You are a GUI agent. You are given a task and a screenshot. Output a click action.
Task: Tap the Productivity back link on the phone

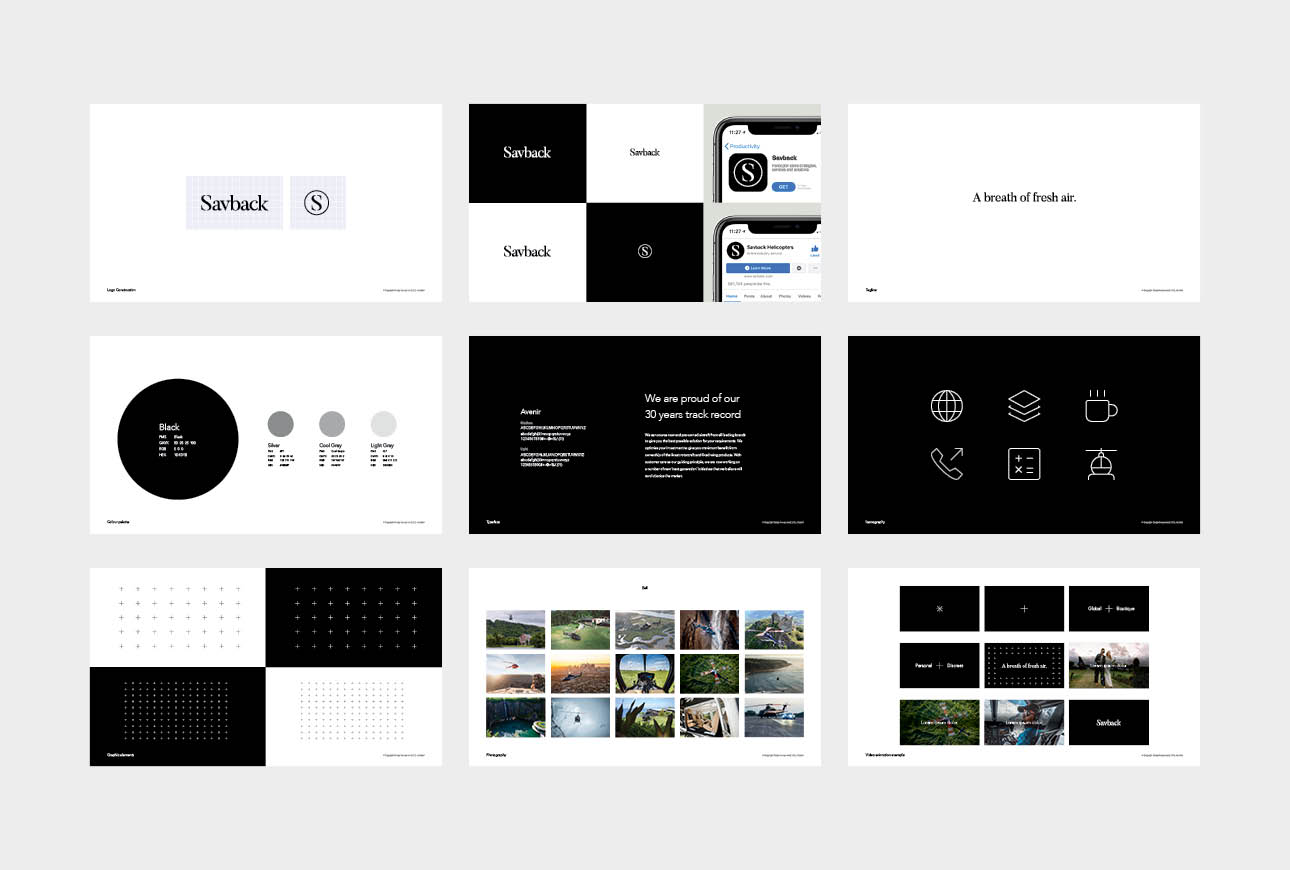pos(744,146)
